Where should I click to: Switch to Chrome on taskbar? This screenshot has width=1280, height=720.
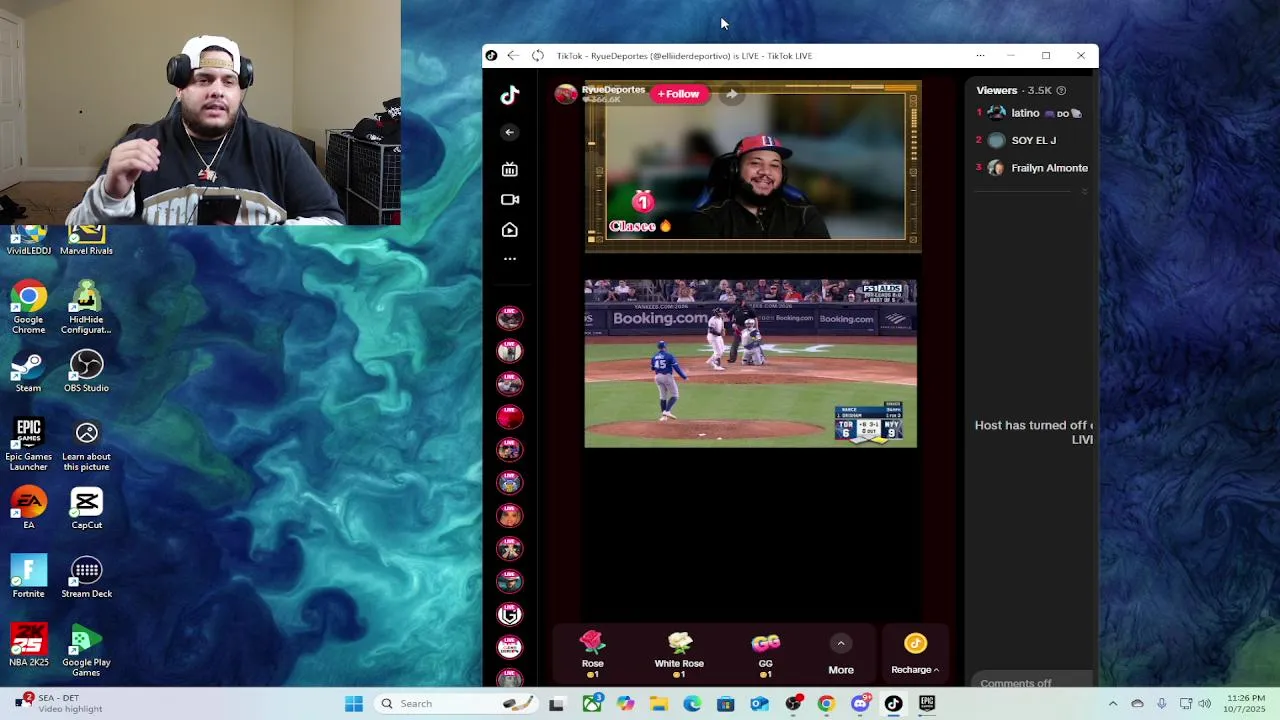826,704
